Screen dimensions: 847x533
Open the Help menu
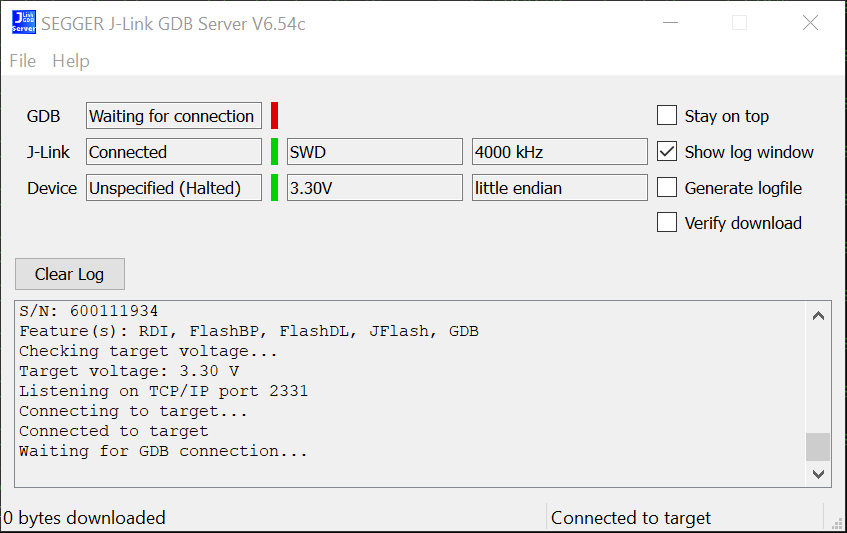click(x=71, y=61)
